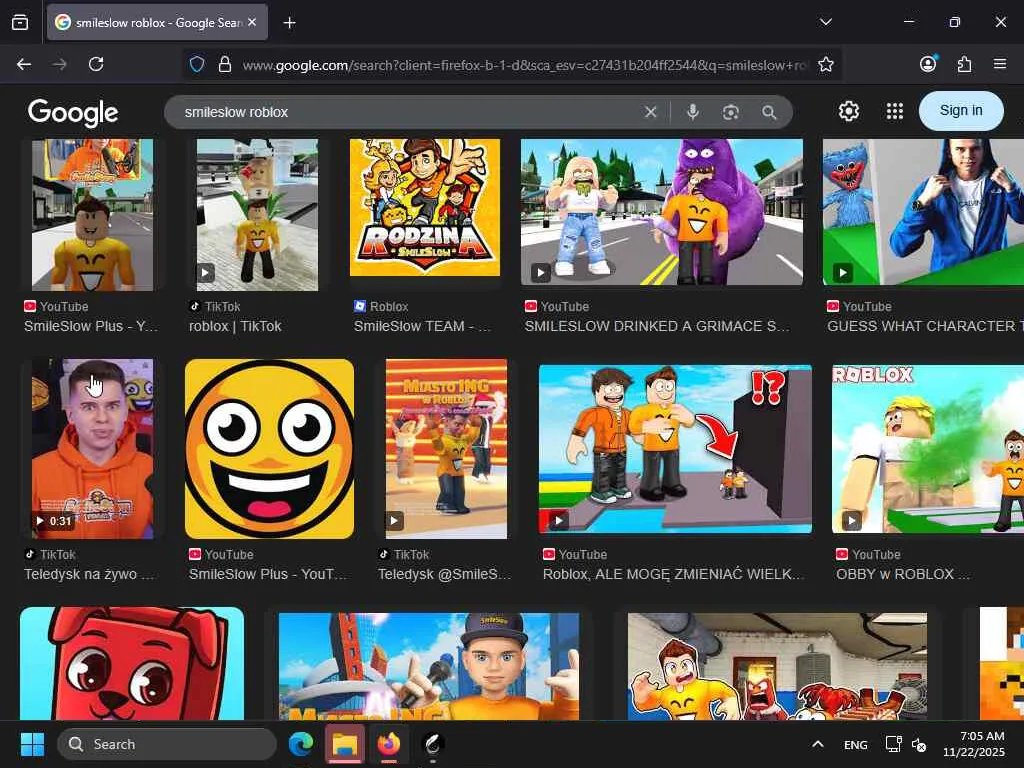Viewport: 1024px width, 768px height.
Task: Show hidden tray icons chevron
Action: point(817,744)
